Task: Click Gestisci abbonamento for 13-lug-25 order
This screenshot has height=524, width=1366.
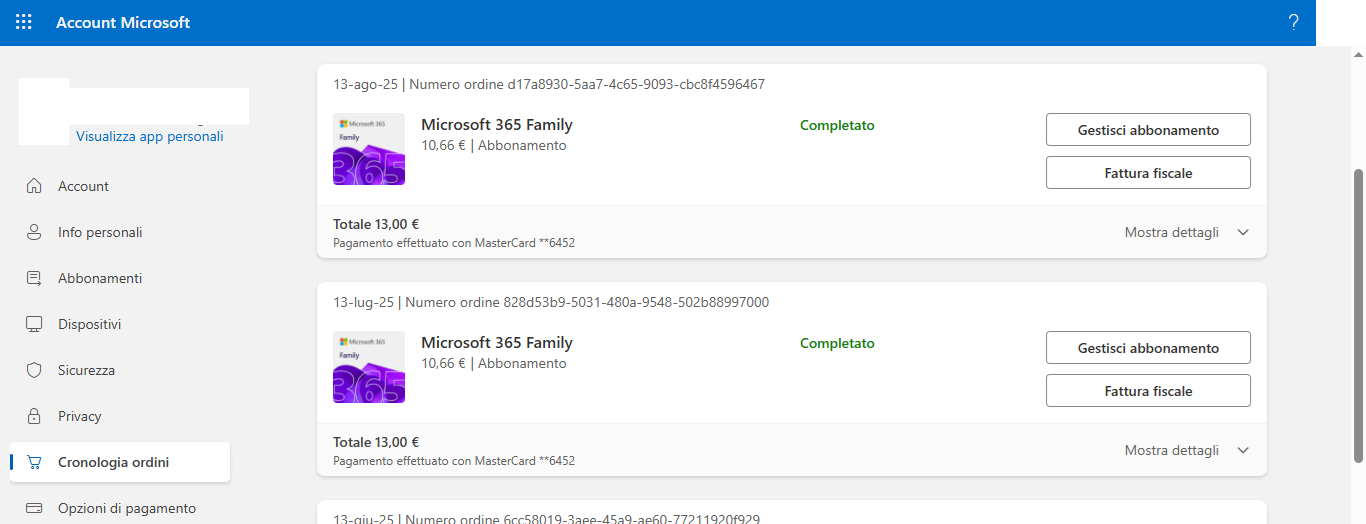Action: coord(1148,348)
